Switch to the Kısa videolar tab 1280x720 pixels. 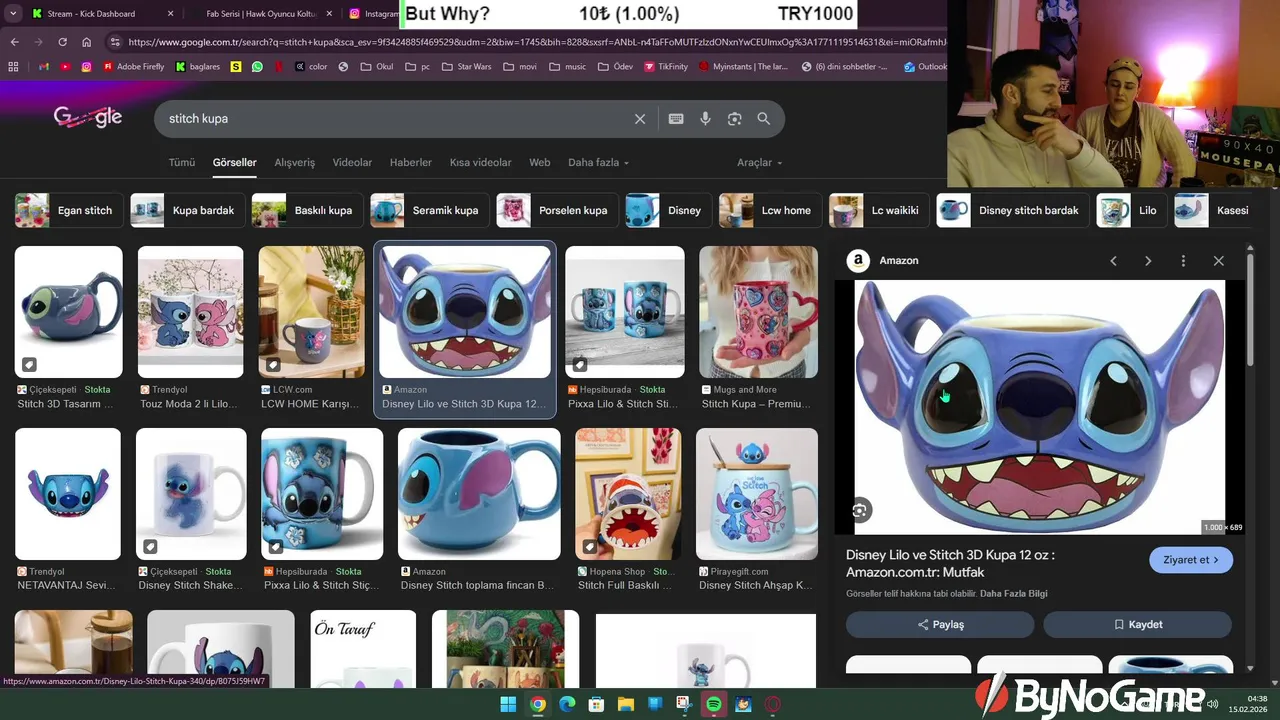(x=480, y=162)
